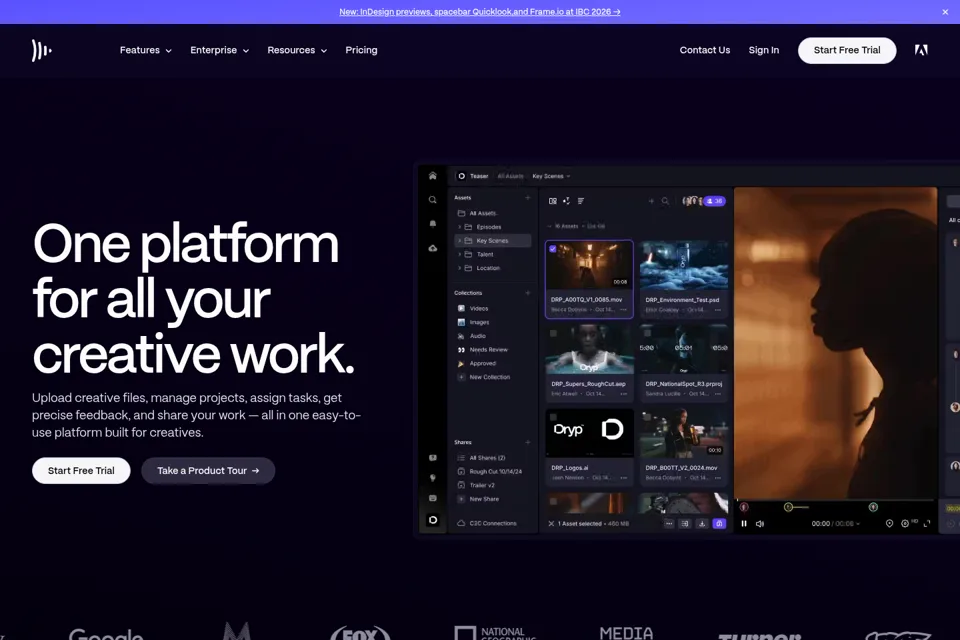The image size is (960, 640).
Task: Open the Key Scenes breadcrumb dropdown
Action: (x=551, y=176)
